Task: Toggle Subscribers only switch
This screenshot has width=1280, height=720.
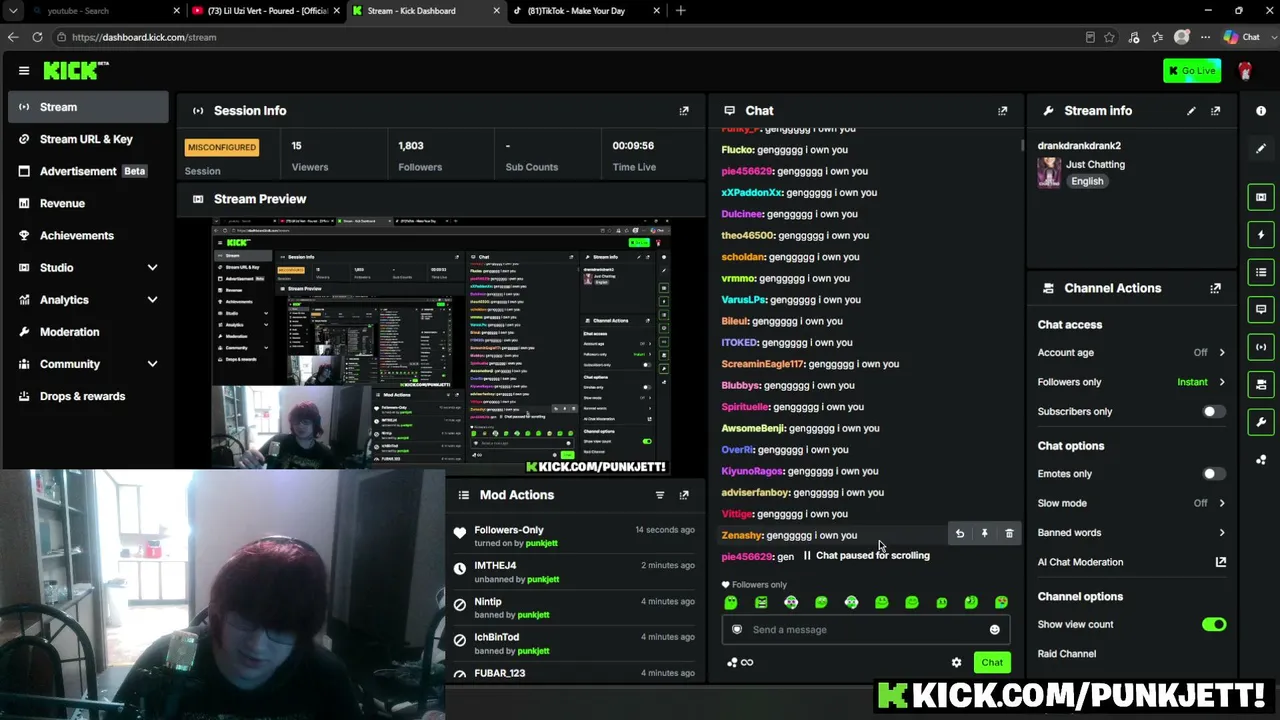Action: coord(1213,412)
